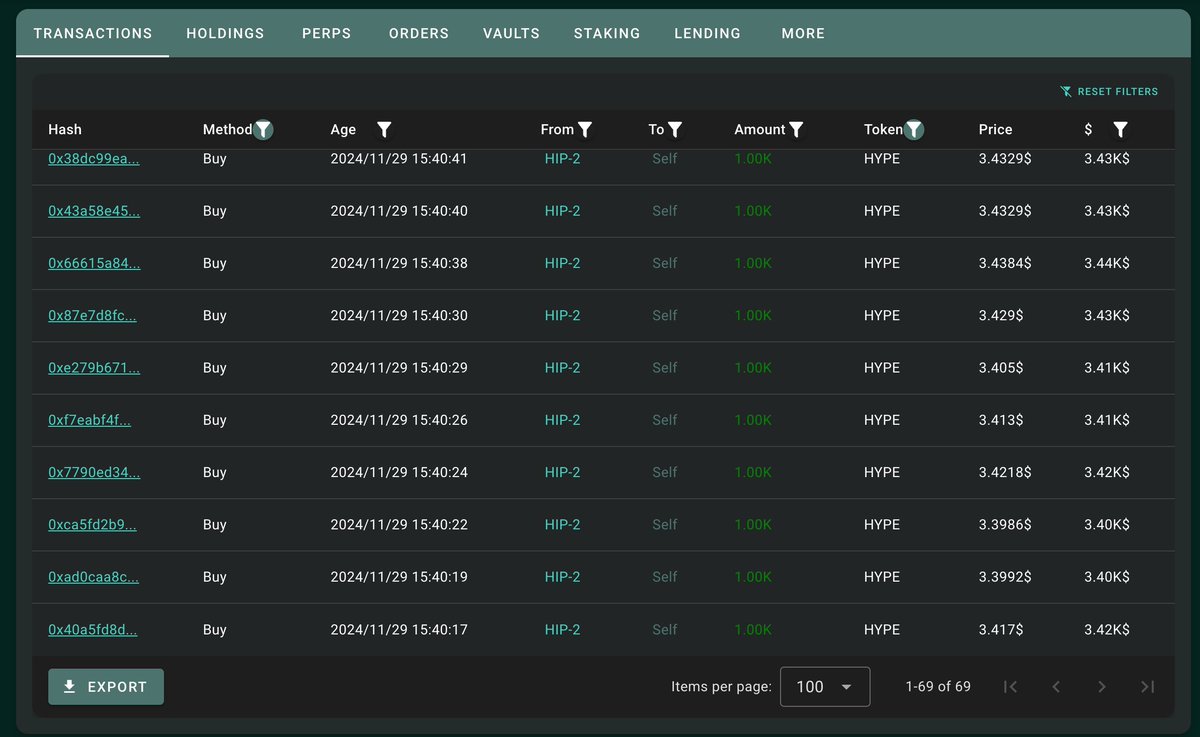The width and height of the screenshot is (1200, 737).
Task: Click HIP-2 sender in the 15:40:17 row
Action: (562, 630)
